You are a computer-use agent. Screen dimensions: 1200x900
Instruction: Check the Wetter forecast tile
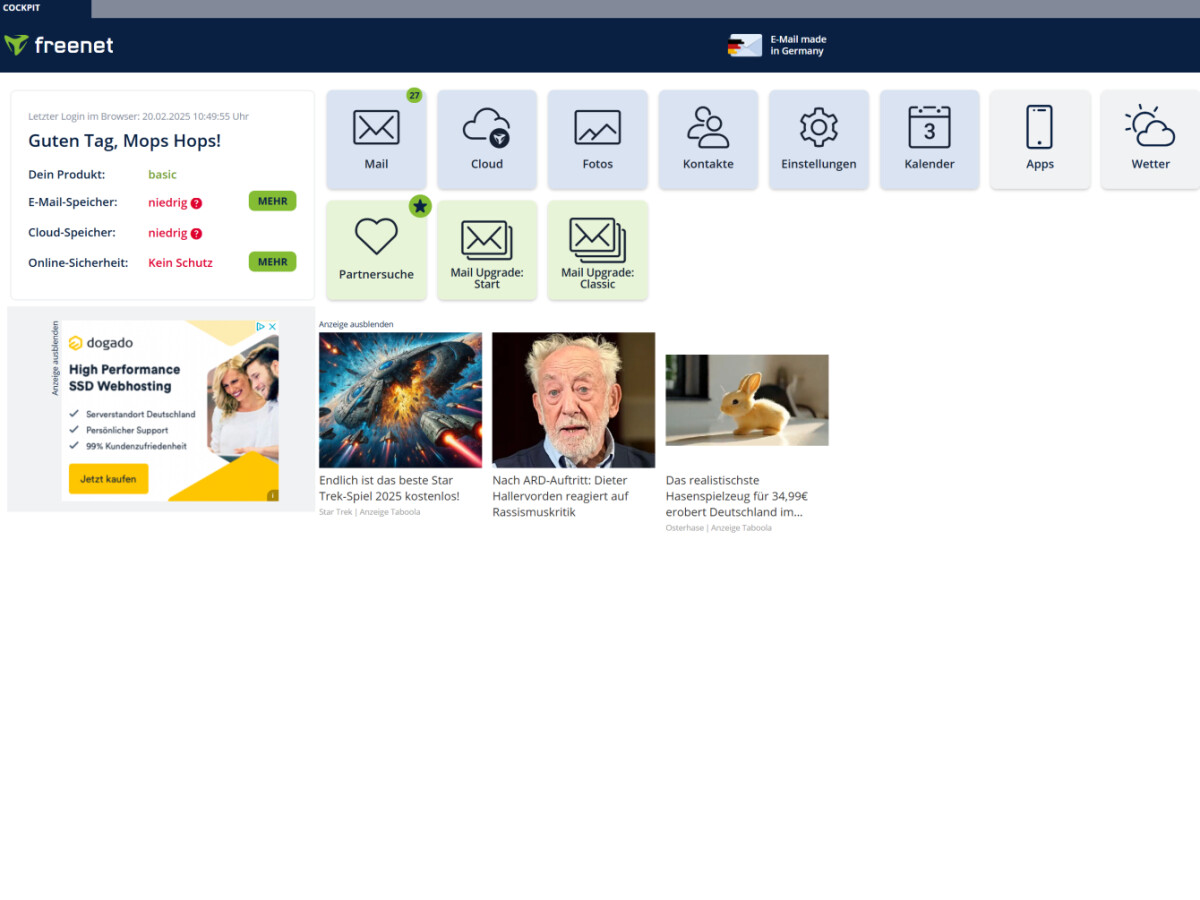[x=1150, y=139]
